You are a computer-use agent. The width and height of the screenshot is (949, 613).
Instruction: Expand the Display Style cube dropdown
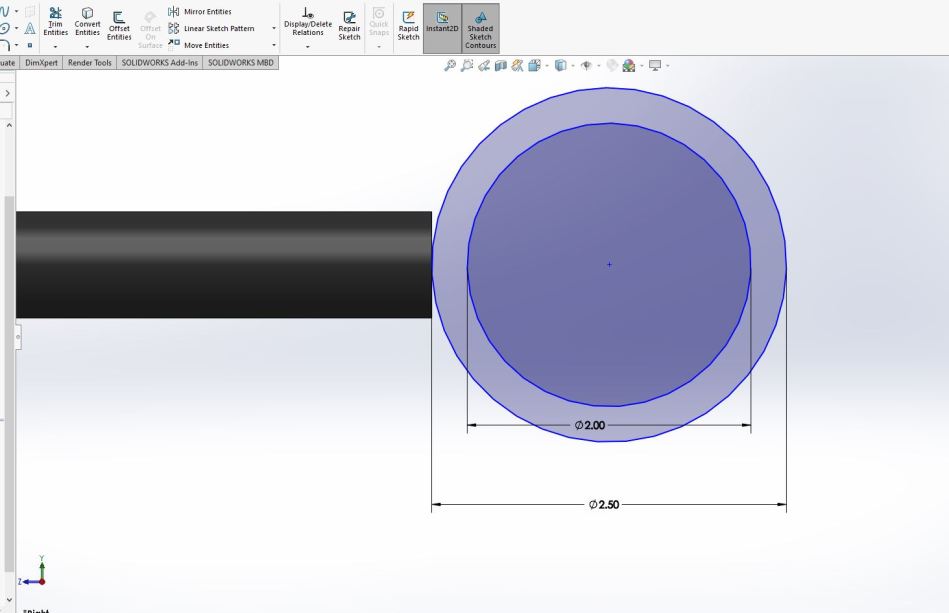pos(560,66)
